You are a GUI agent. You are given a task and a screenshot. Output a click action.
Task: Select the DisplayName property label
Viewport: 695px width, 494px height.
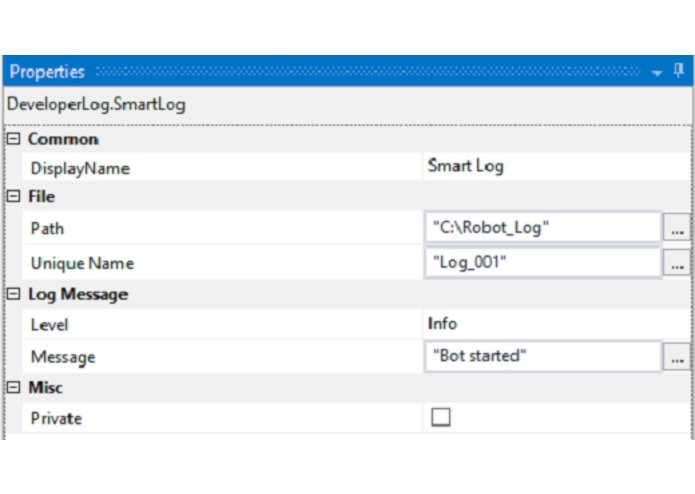point(80,168)
